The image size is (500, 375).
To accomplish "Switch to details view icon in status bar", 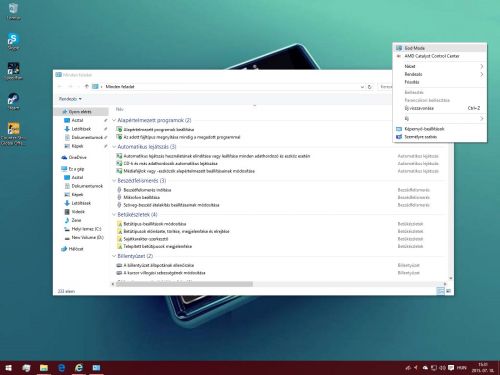I will (x=440, y=291).
